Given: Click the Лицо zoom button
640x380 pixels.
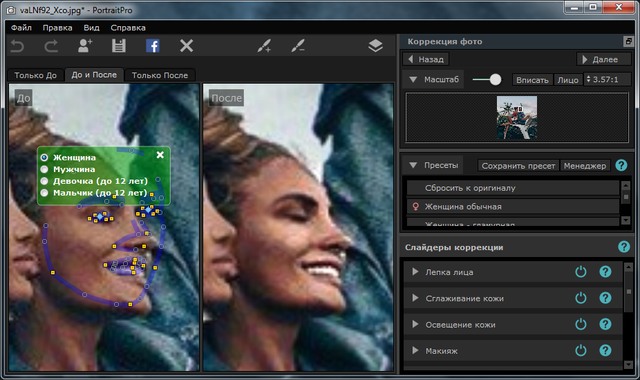Looking at the screenshot, I should [x=568, y=80].
